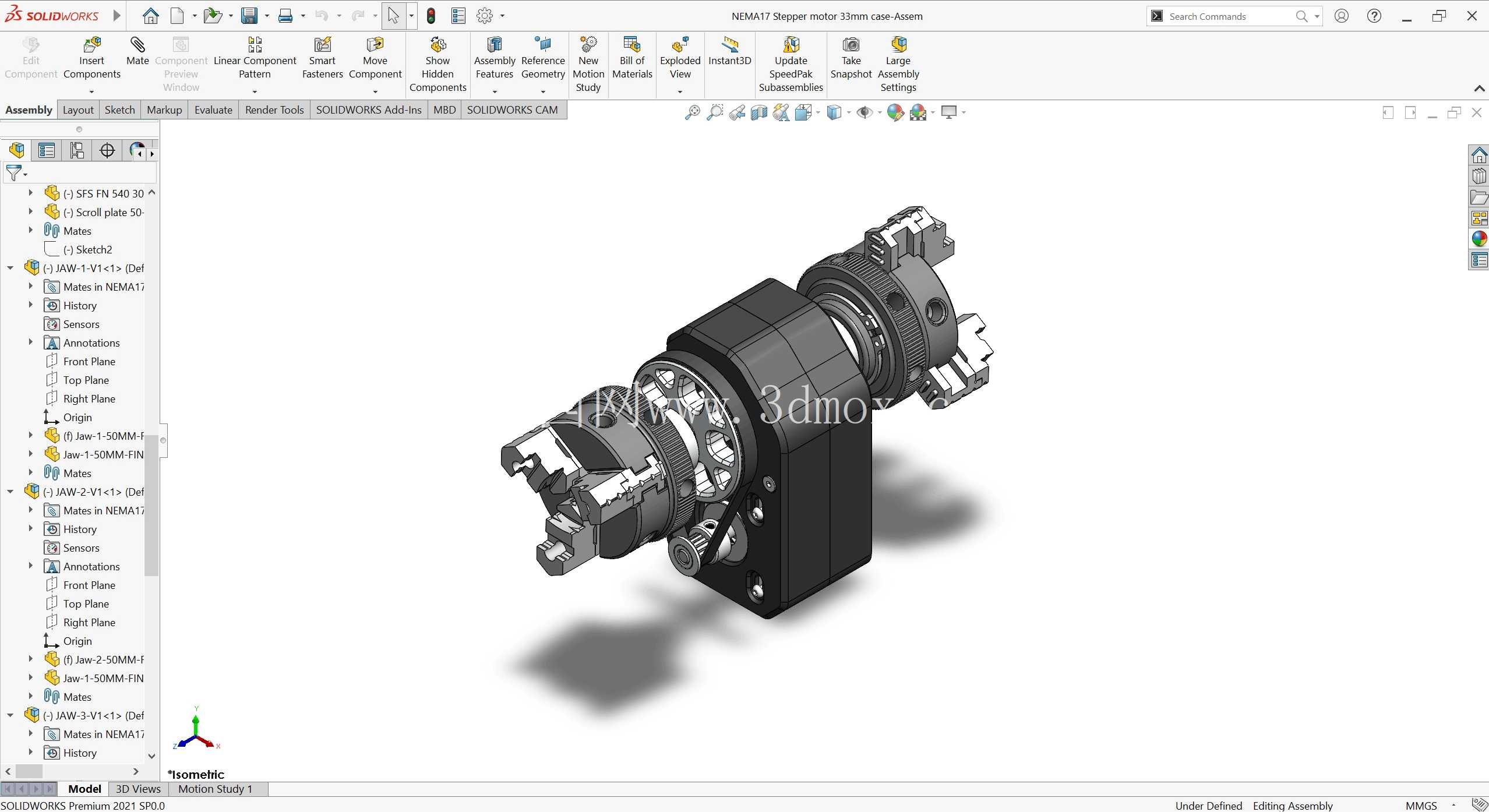Image resolution: width=1489 pixels, height=812 pixels.
Task: Open Insert Components dropdown arrow
Action: [91, 91]
